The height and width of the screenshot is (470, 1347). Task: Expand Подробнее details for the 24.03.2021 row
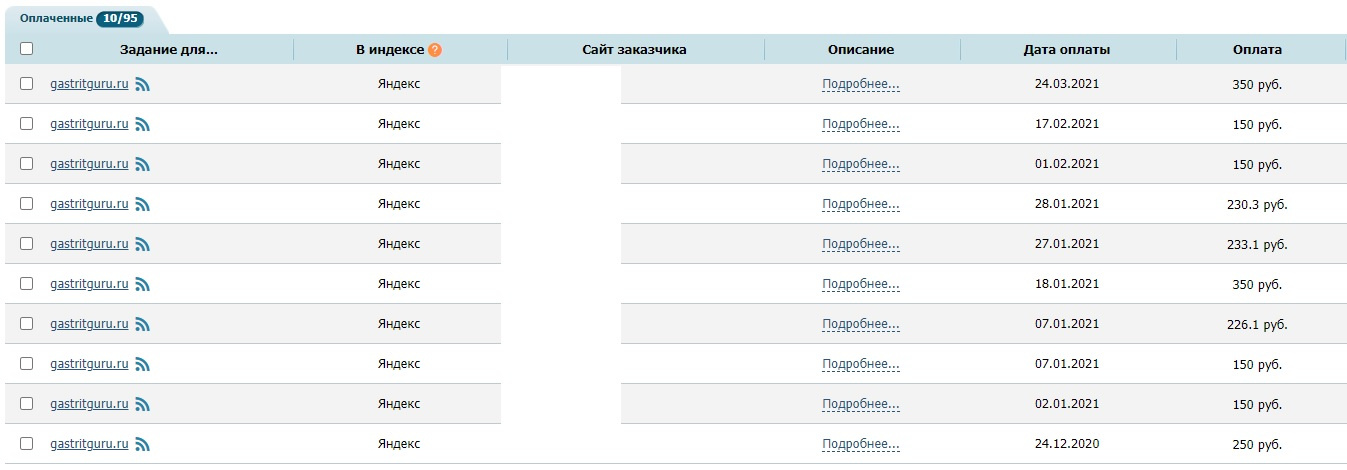tap(861, 85)
